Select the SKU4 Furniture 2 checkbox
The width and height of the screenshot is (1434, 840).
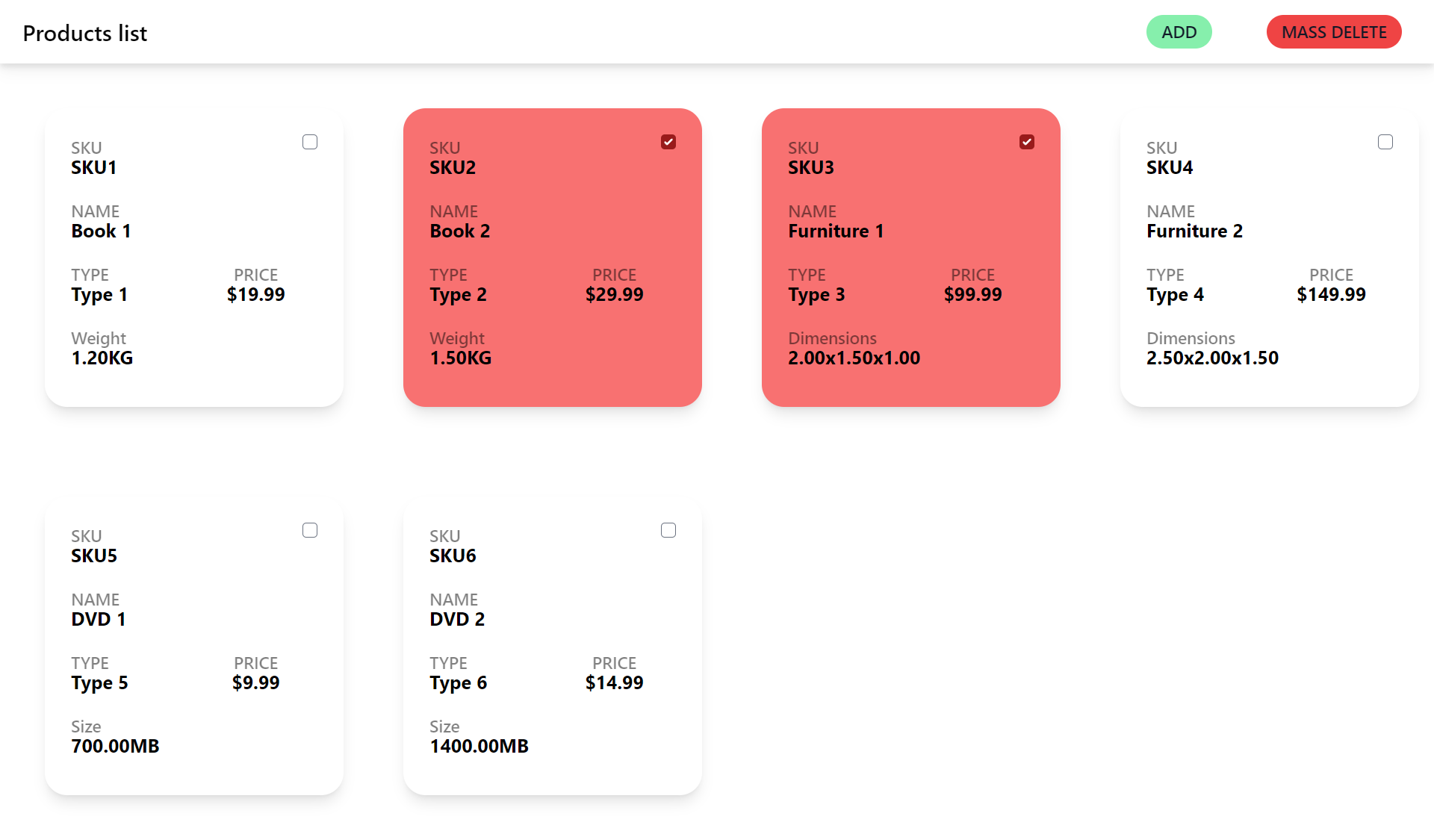(x=1385, y=142)
